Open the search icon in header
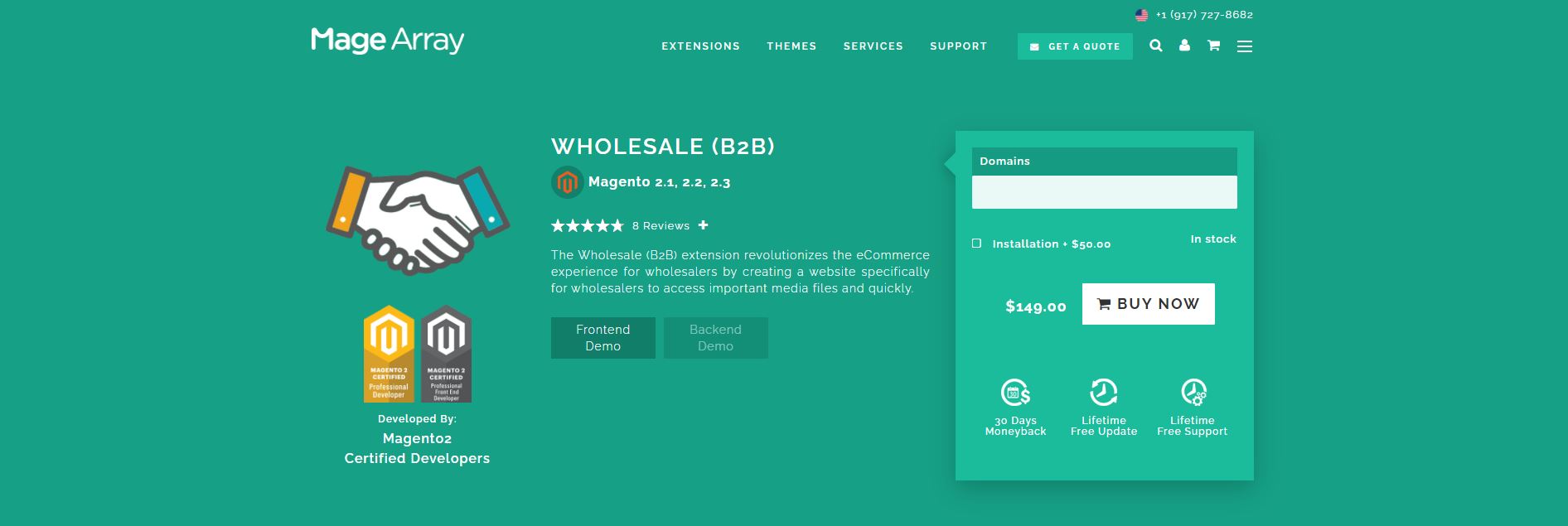1568x526 pixels. click(1156, 46)
